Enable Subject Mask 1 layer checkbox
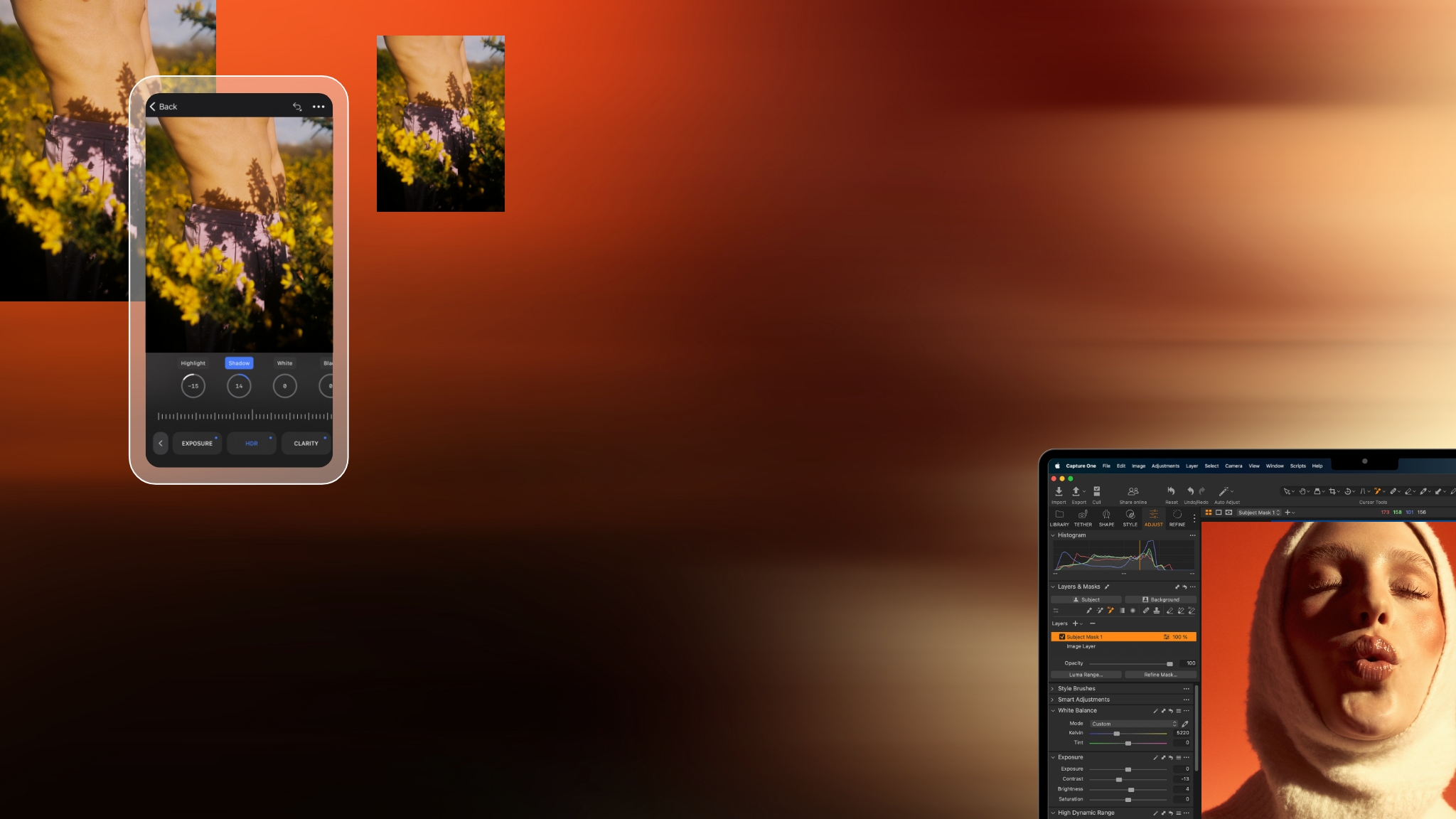1456x819 pixels. pyautogui.click(x=1062, y=636)
